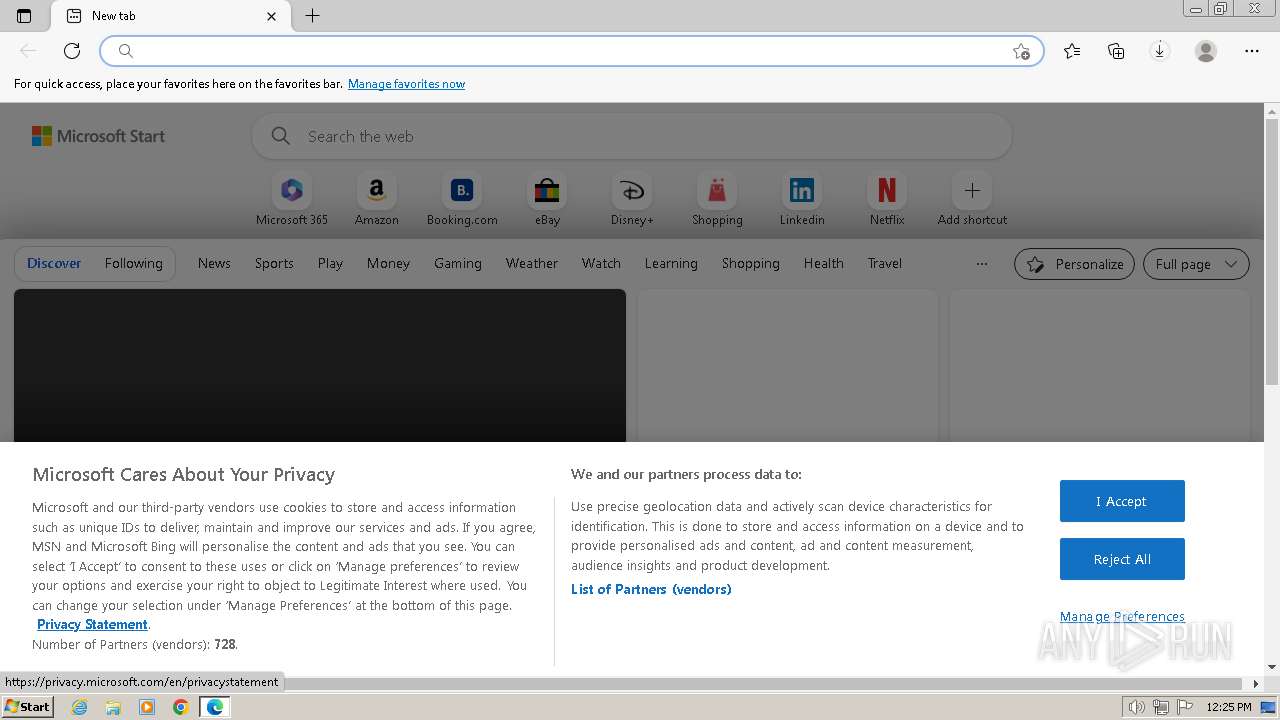Screen dimensions: 1280x720
Task: Show more feed categories ellipsis
Action: tap(982, 264)
